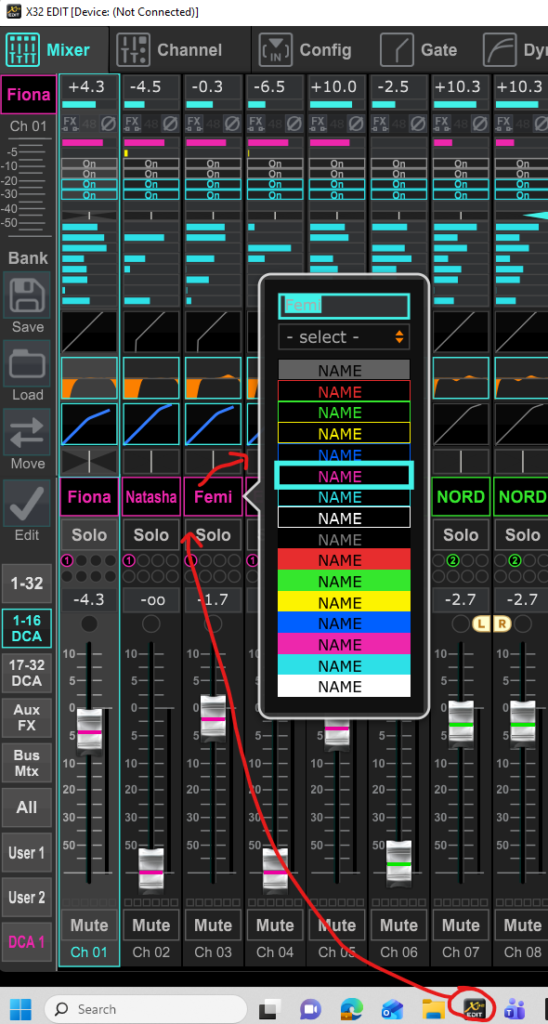Select the DCA 1 button
Viewport: 548px width, 1024px height.
point(27,942)
